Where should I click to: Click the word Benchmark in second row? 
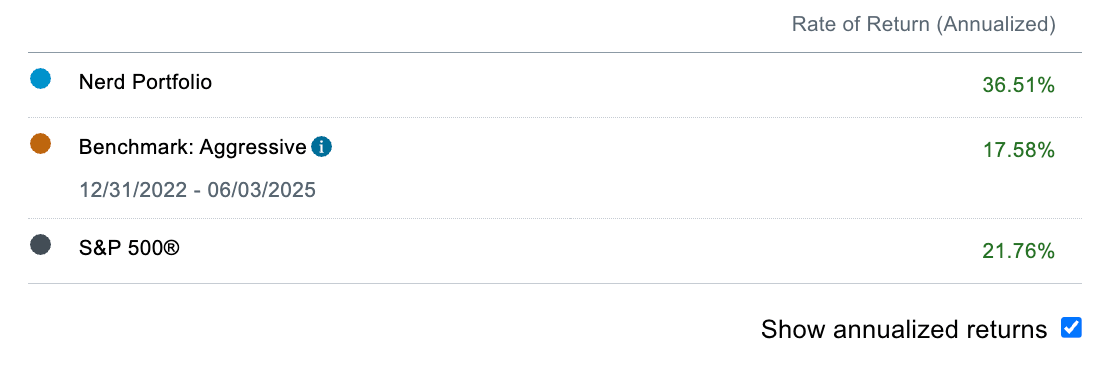coord(136,147)
